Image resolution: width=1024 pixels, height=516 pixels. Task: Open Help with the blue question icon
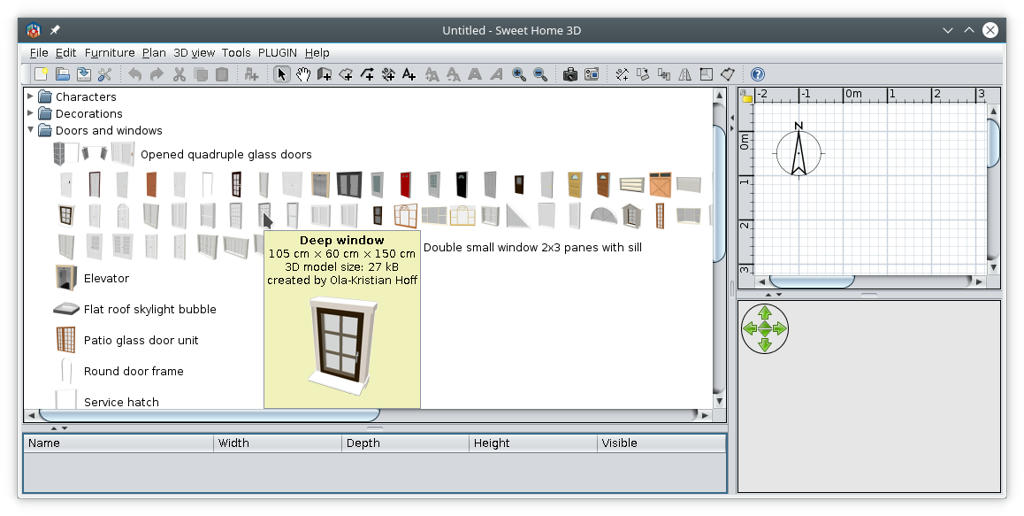(x=757, y=74)
